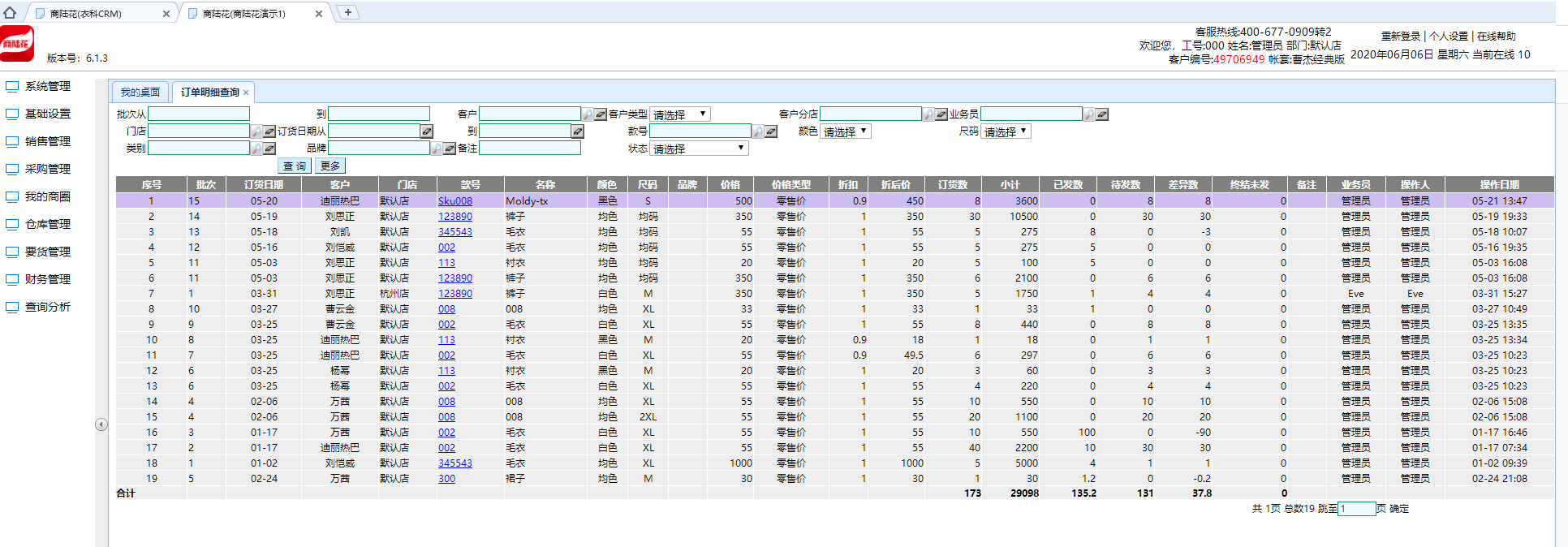Open the 状态 dropdown
1568x547 pixels.
699,149
